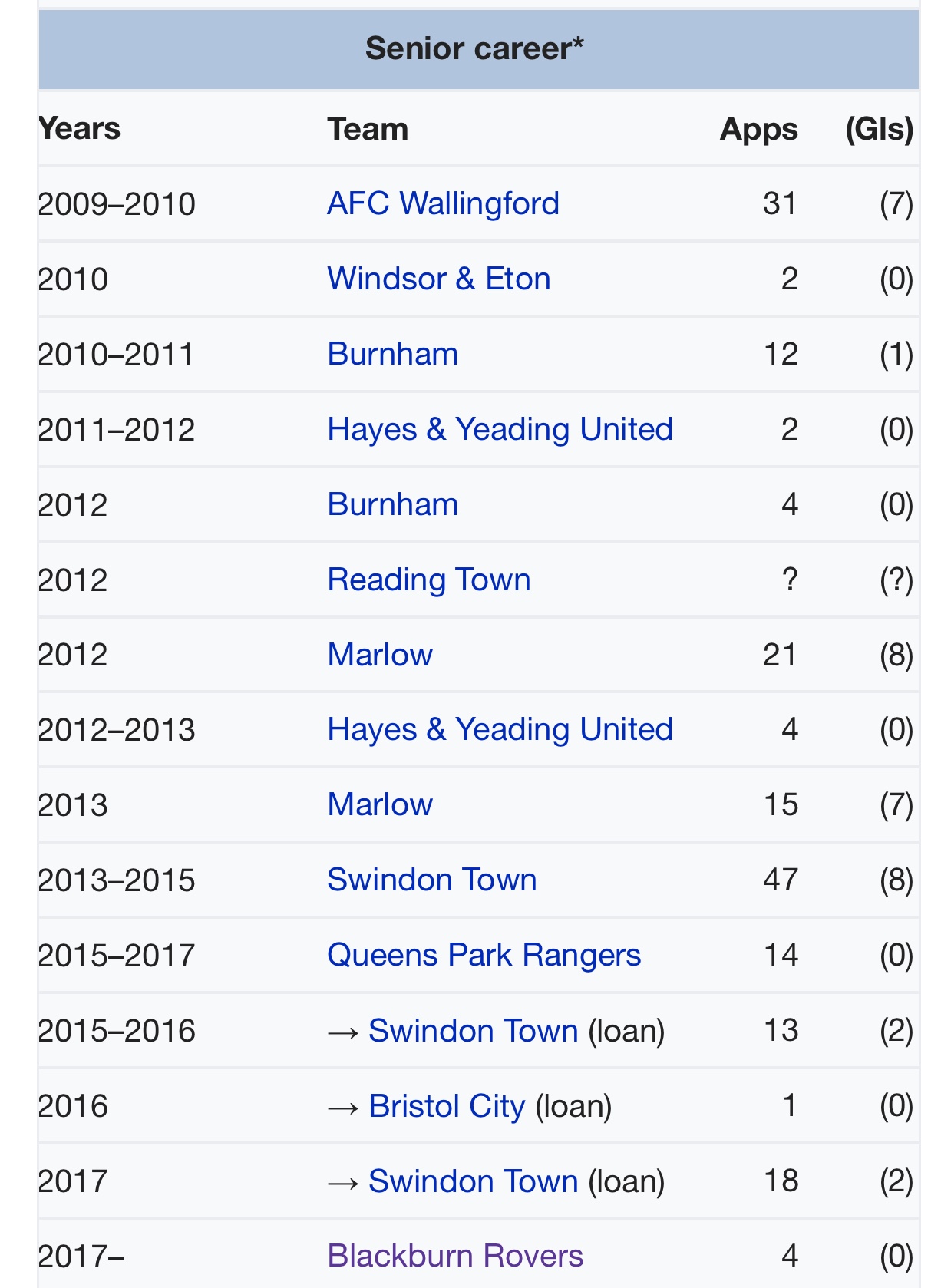Screen dimensions: 941x1288
Task: Open Swindon Town link for 2013–2015
Action: [x=431, y=880]
